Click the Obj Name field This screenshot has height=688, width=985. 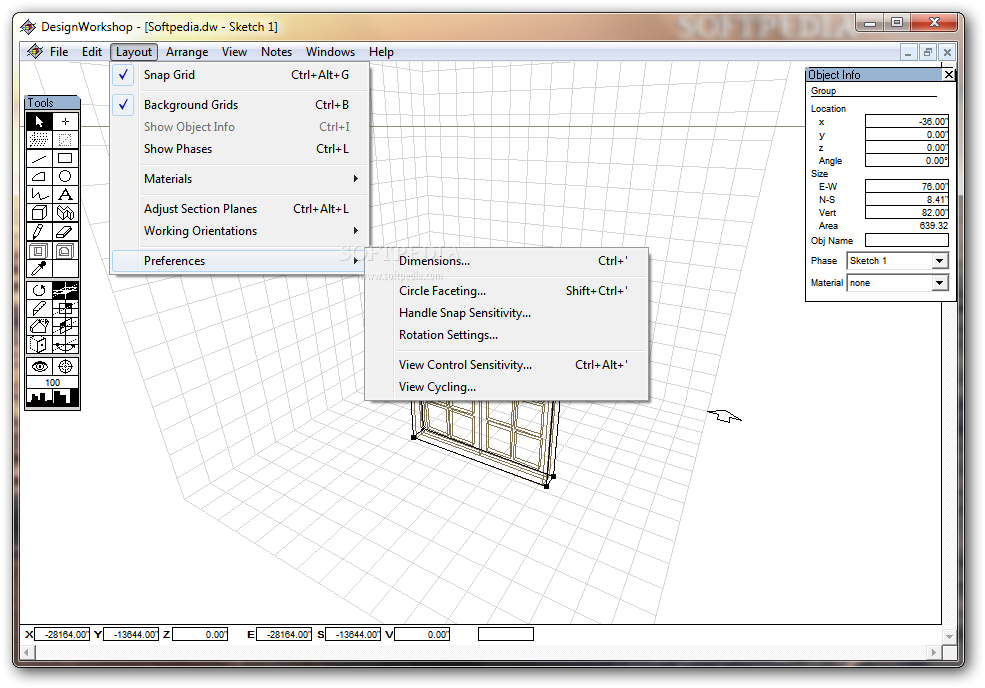point(906,240)
